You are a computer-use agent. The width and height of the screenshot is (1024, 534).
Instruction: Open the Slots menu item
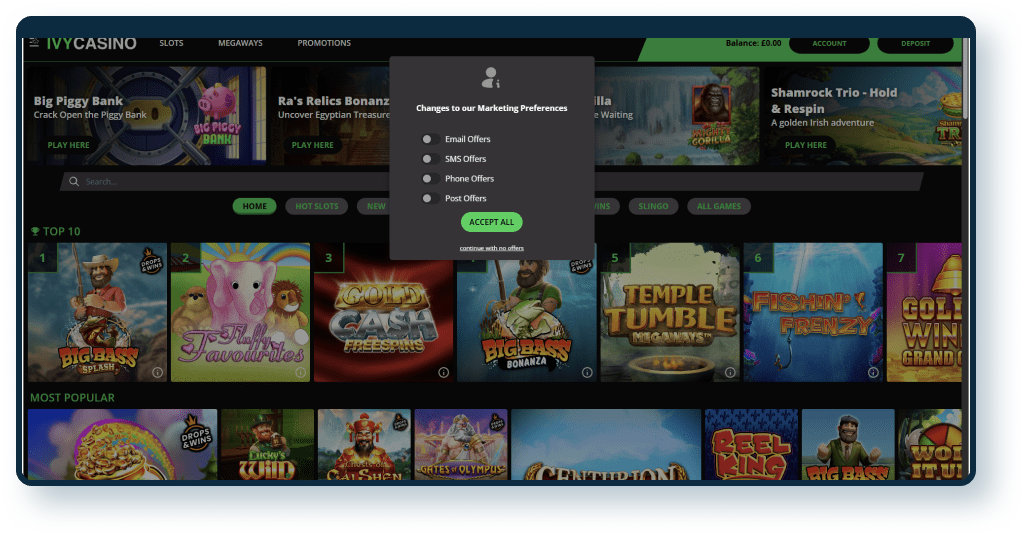tap(171, 44)
